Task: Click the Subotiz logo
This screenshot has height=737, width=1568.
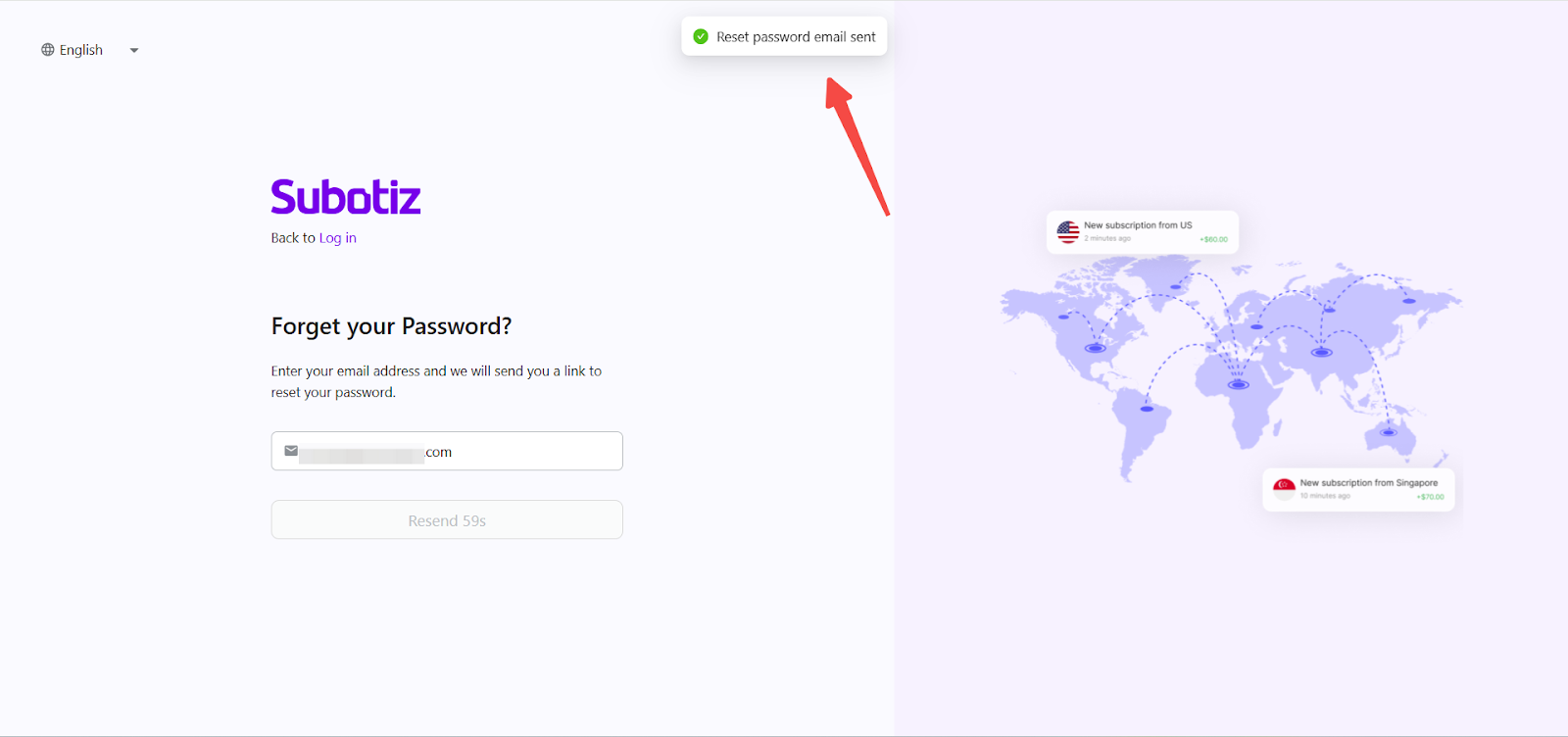Action: [346, 197]
